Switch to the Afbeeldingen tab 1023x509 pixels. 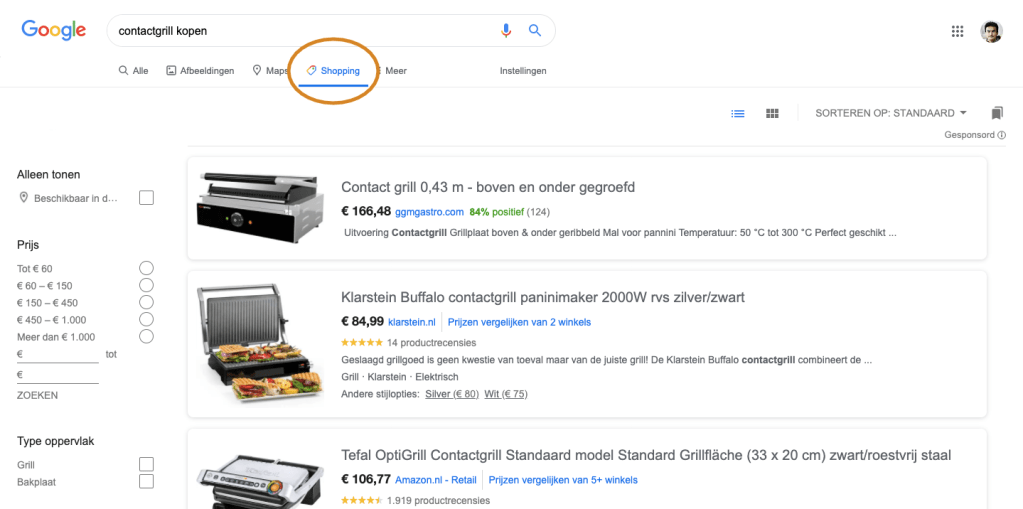coord(200,71)
